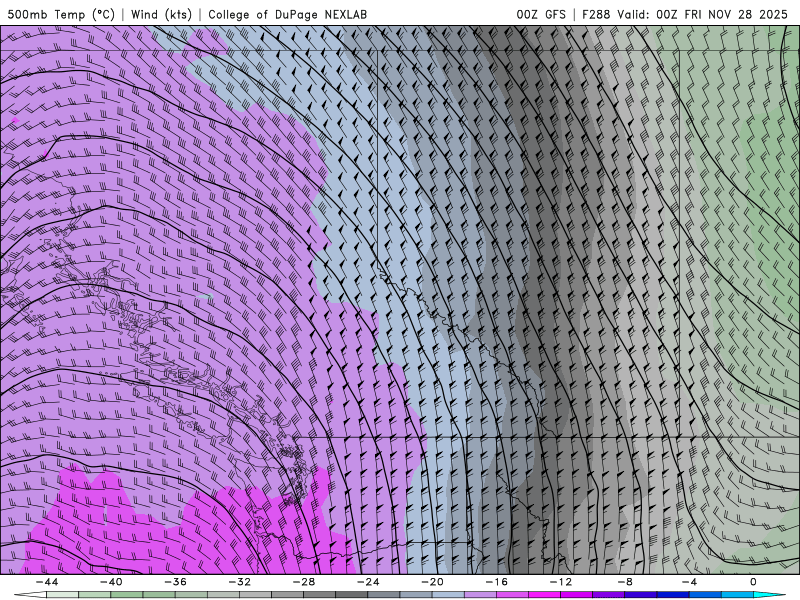Click the -28 color bar label

[304, 582]
